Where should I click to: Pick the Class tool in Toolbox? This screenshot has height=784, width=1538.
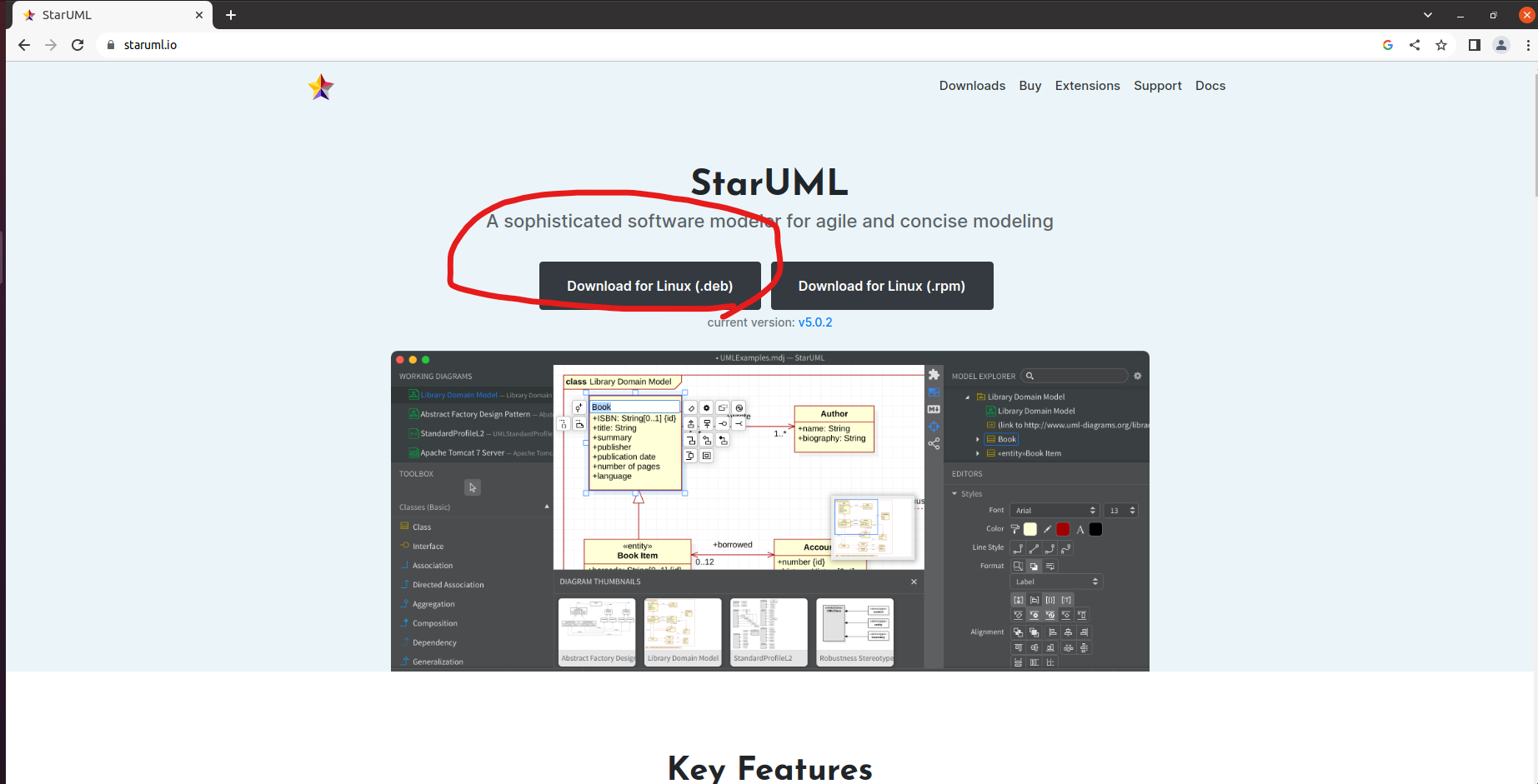(x=422, y=527)
